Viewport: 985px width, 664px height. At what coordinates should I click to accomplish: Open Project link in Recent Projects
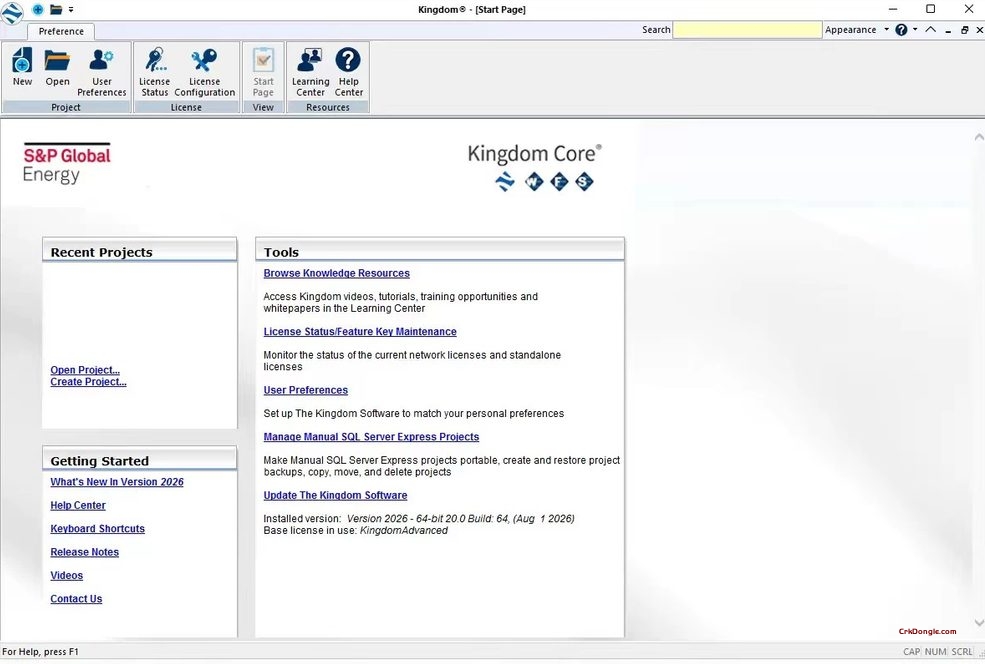[x=85, y=370]
